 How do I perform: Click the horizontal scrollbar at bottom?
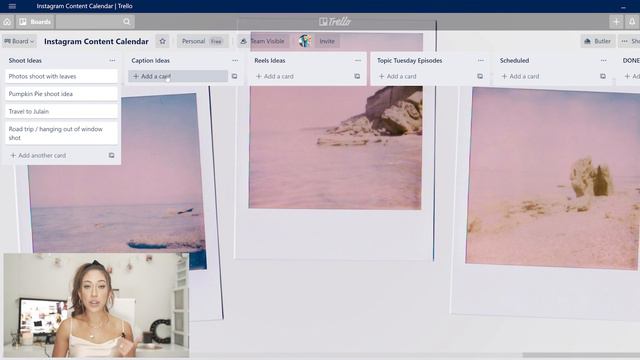581,355
